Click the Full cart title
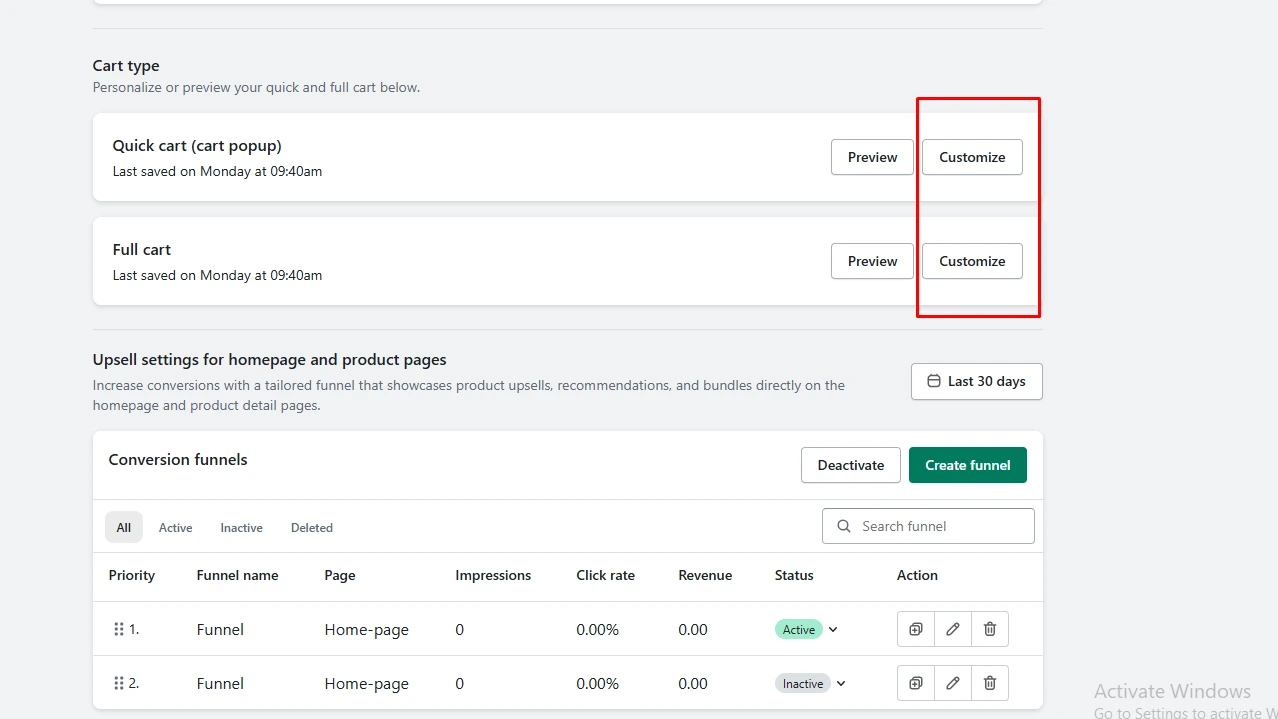This screenshot has height=719, width=1278. point(142,249)
